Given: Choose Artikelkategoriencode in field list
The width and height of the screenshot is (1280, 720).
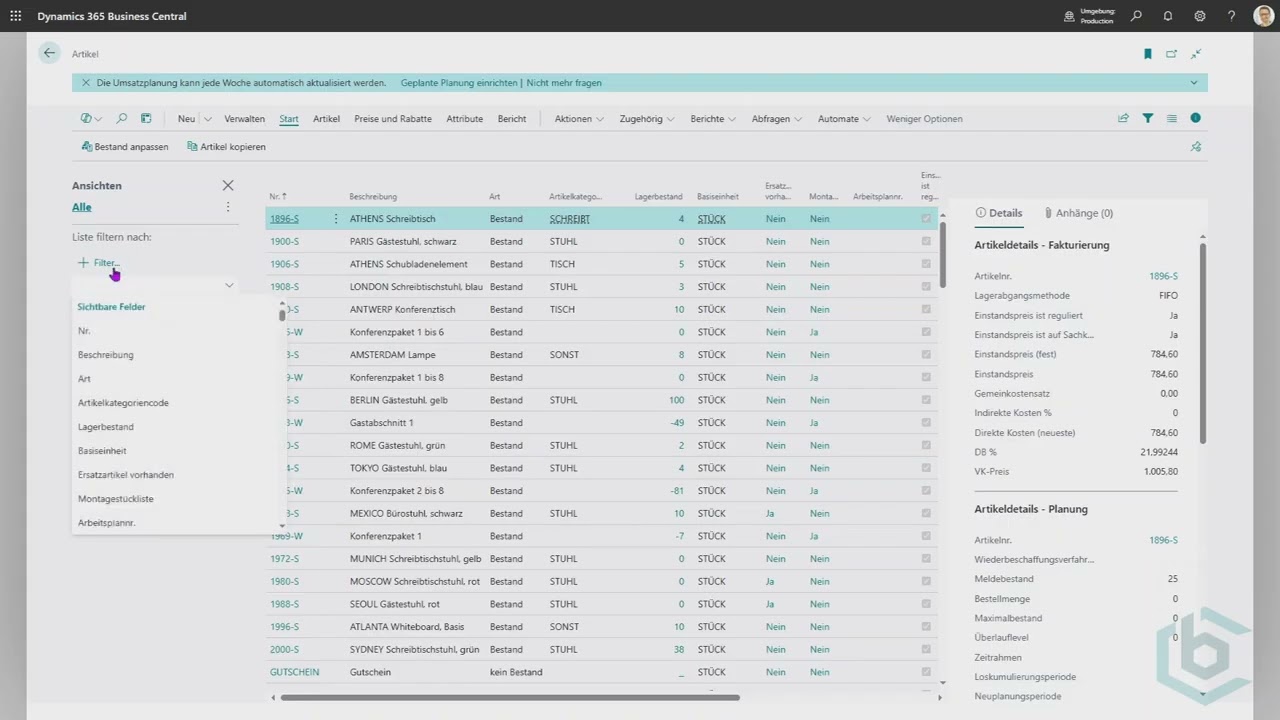Looking at the screenshot, I should [123, 403].
